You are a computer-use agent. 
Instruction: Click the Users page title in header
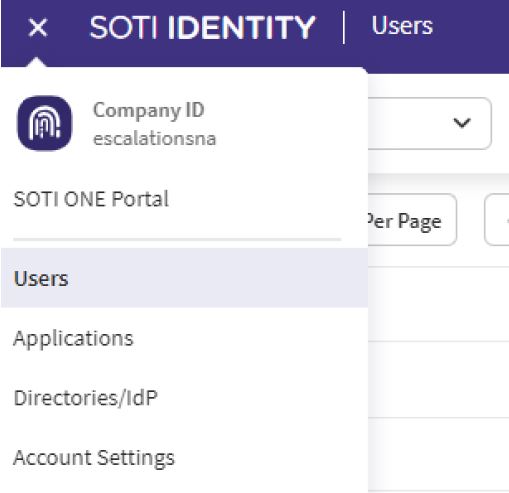(402, 26)
